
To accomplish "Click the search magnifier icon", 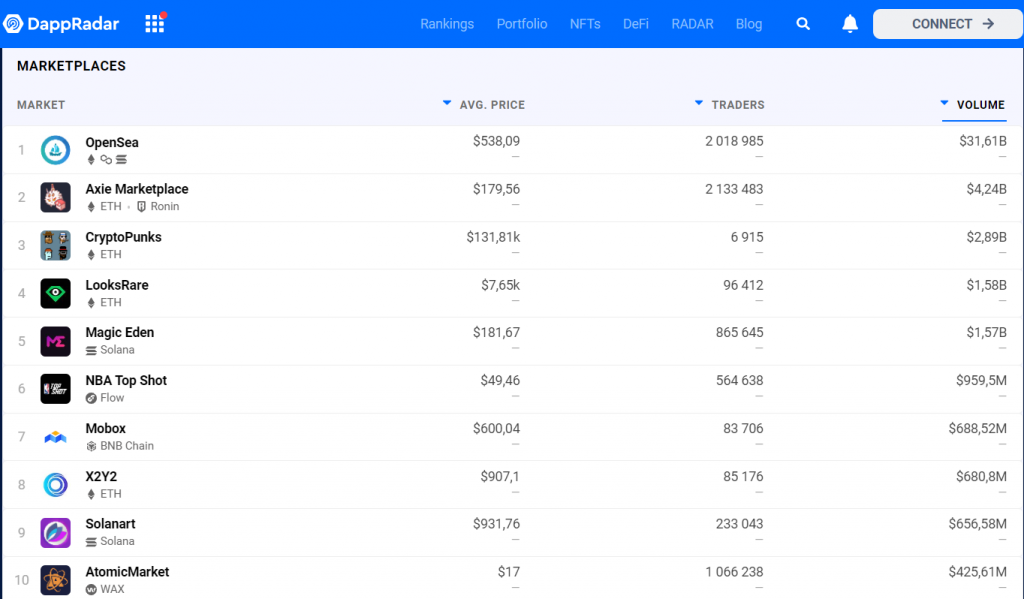I will [x=803, y=24].
